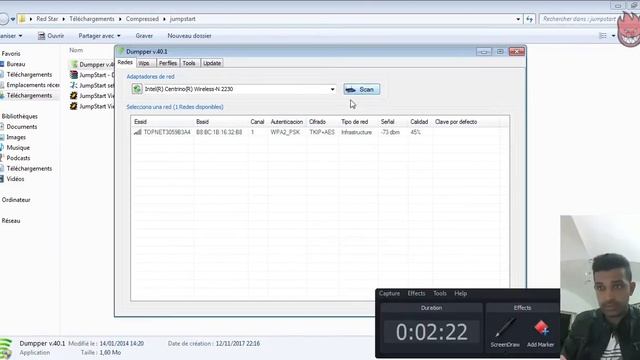Open Bureau in the Favoris sidebar

click(x=16, y=64)
